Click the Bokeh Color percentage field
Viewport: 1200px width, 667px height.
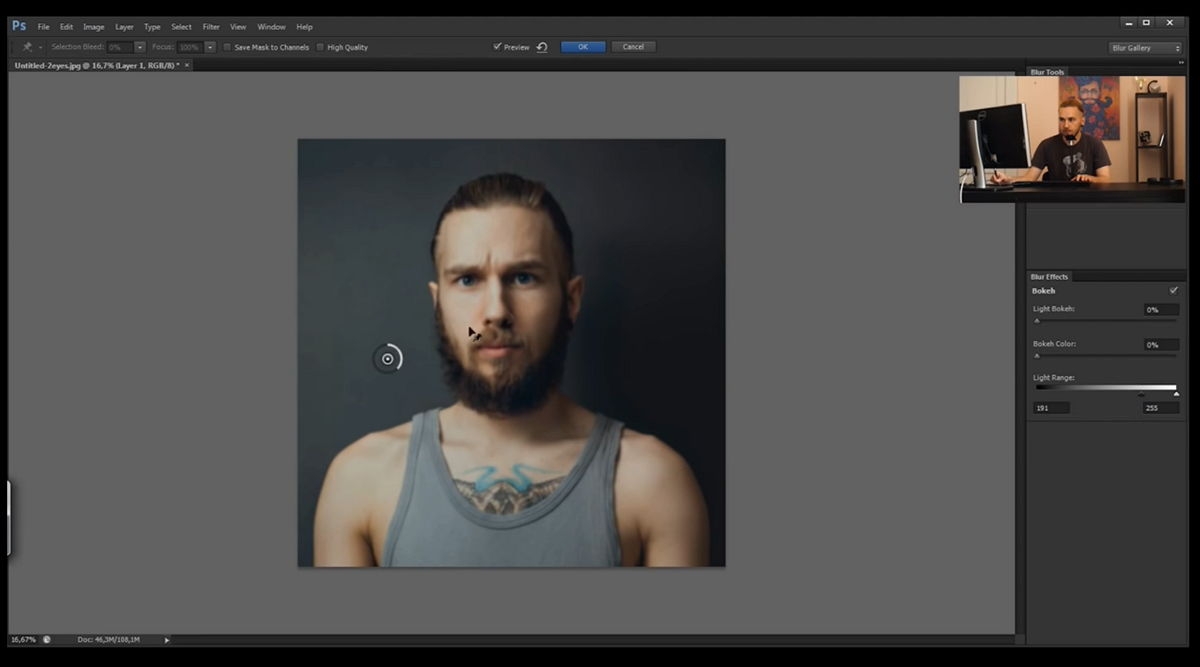[1161, 345]
